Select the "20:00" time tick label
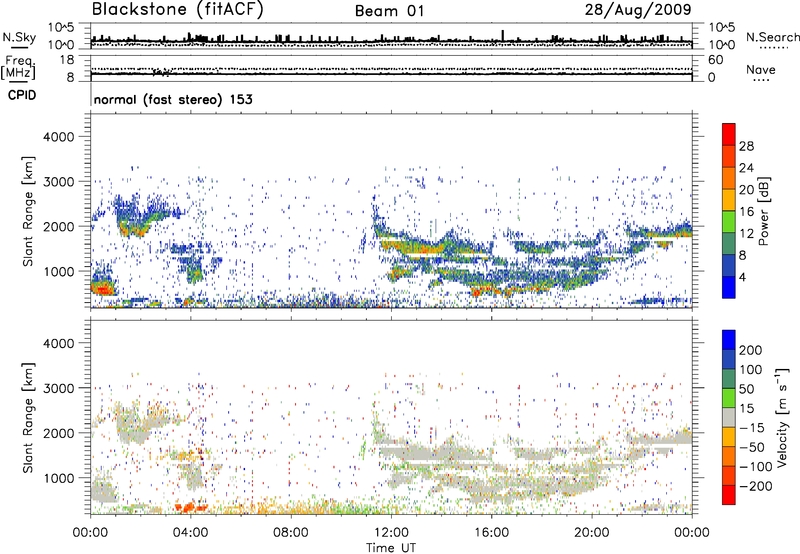800x554 pixels. tap(591, 533)
